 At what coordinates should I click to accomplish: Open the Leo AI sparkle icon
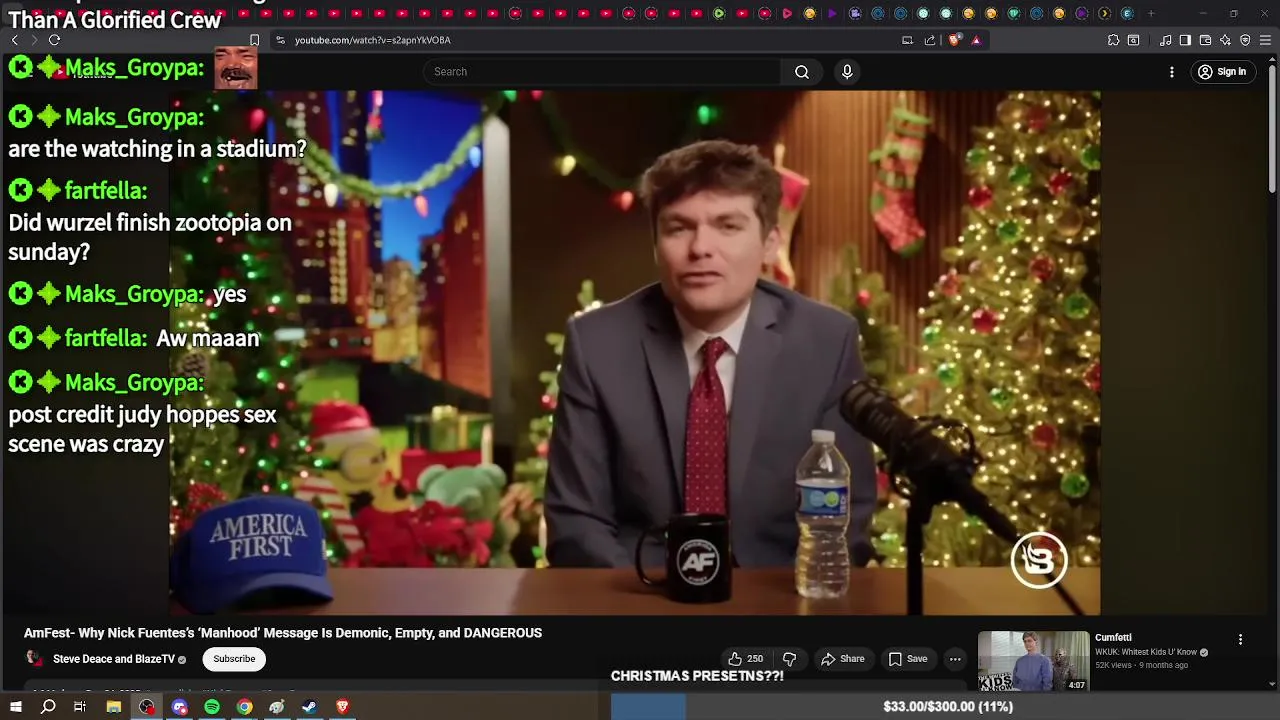(1225, 40)
